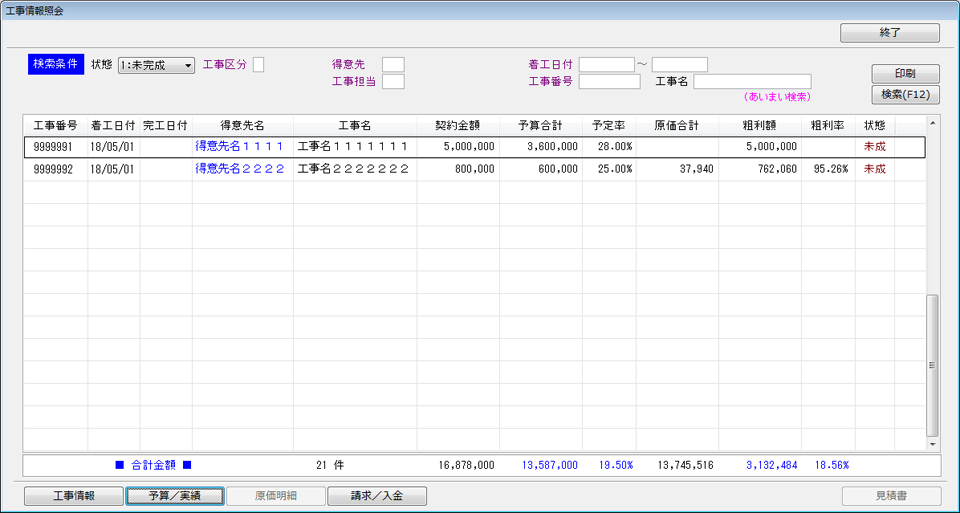Viewport: 960px width, 513px height.
Task: Run search with 検索(F12) button
Action: click(x=906, y=95)
